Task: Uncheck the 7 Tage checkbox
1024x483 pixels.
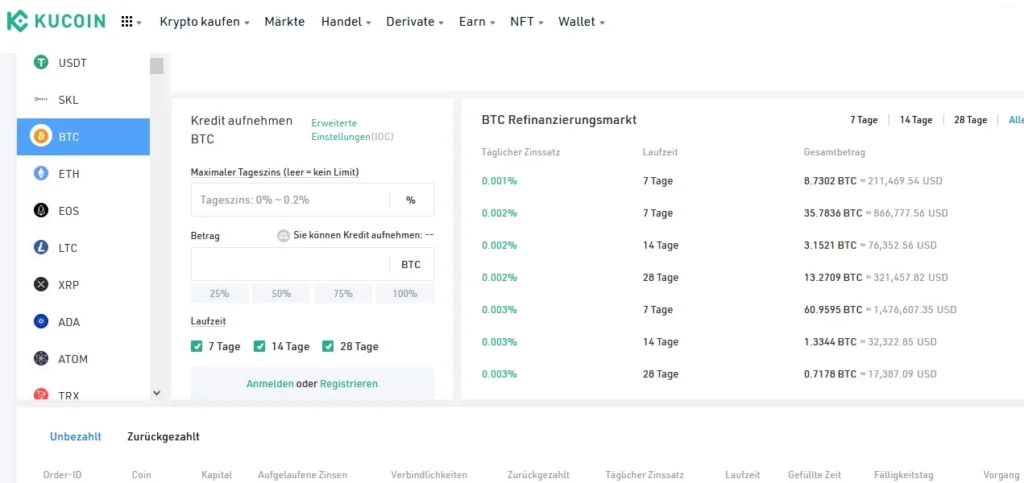Action: [197, 347]
